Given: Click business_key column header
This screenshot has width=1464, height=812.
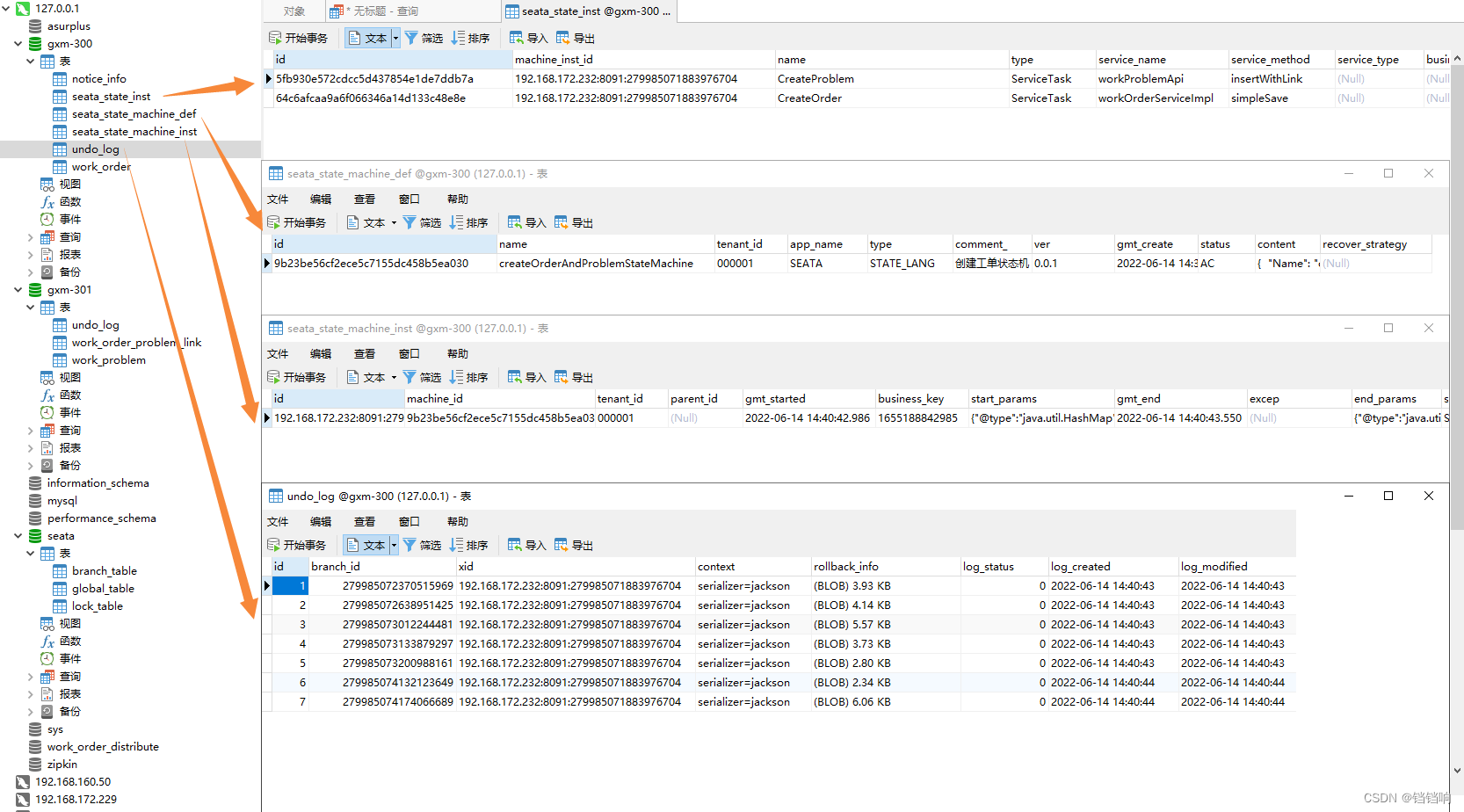Looking at the screenshot, I should (922, 399).
